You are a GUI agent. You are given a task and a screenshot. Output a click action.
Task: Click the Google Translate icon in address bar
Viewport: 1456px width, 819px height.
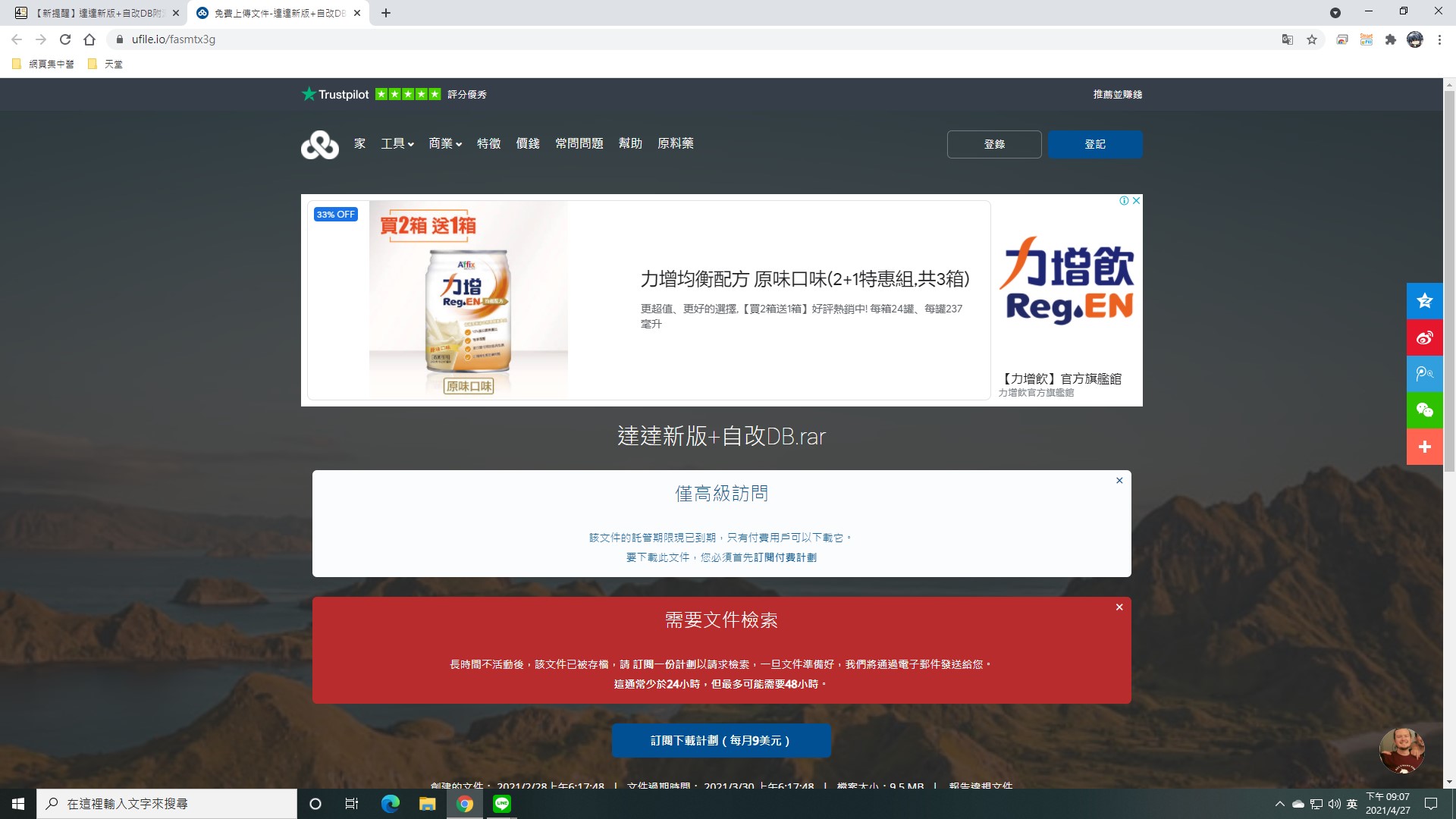[1288, 39]
